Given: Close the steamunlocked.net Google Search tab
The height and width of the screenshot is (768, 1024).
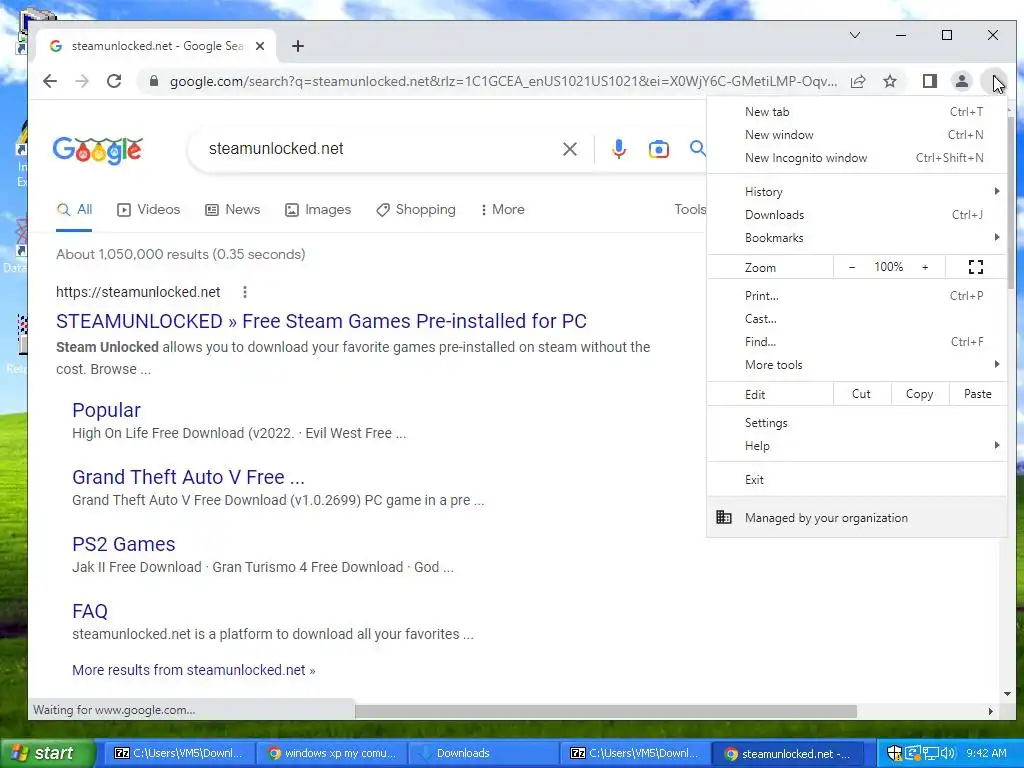Looking at the screenshot, I should point(260,46).
